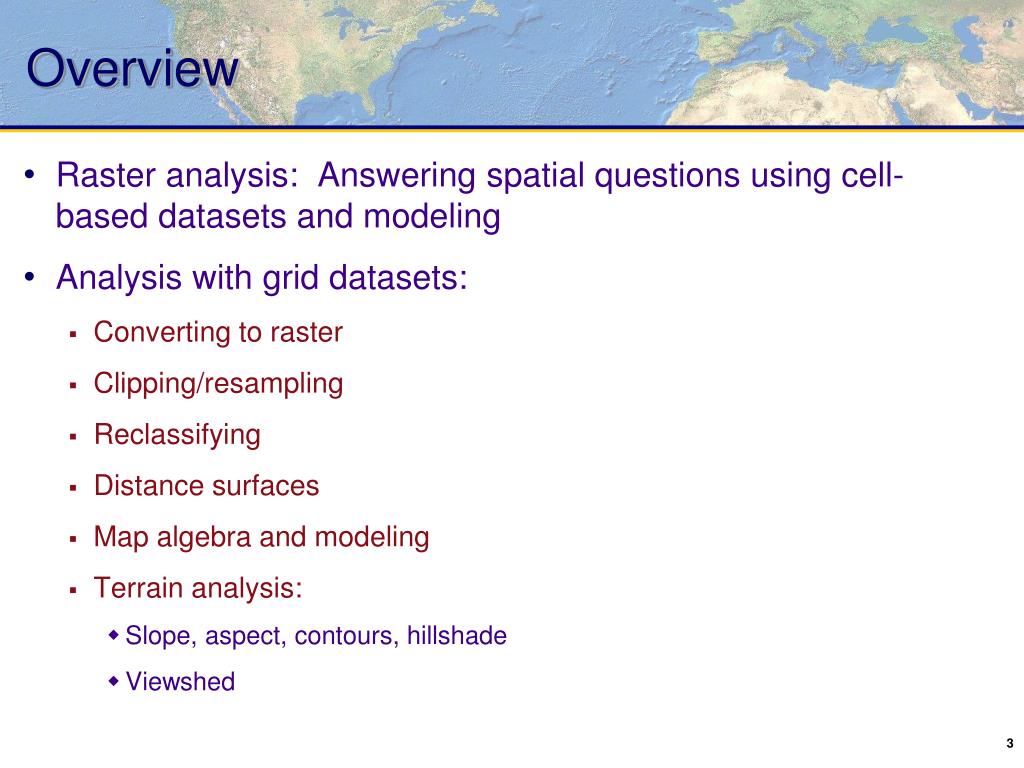
Task: Click the 'Distance surfaces' item
Action: (206, 486)
